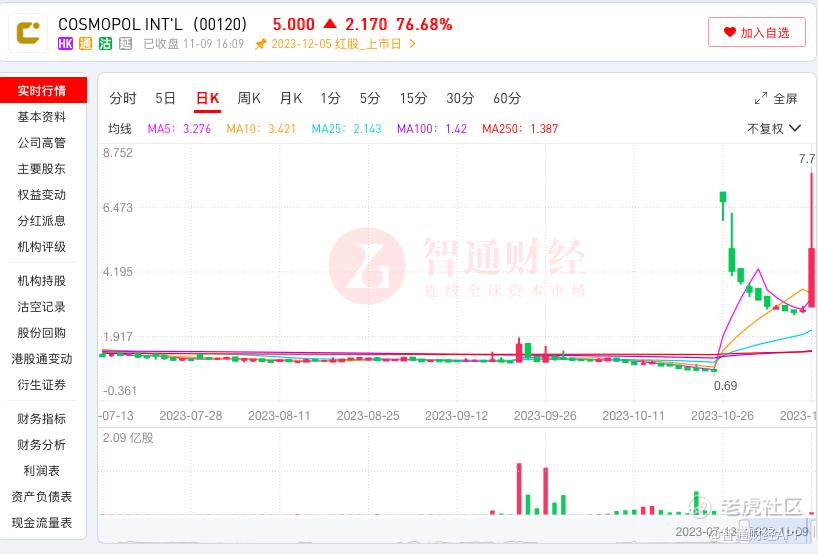818x554 pixels.
Task: Switch to 5分 chart tab
Action: (370, 98)
